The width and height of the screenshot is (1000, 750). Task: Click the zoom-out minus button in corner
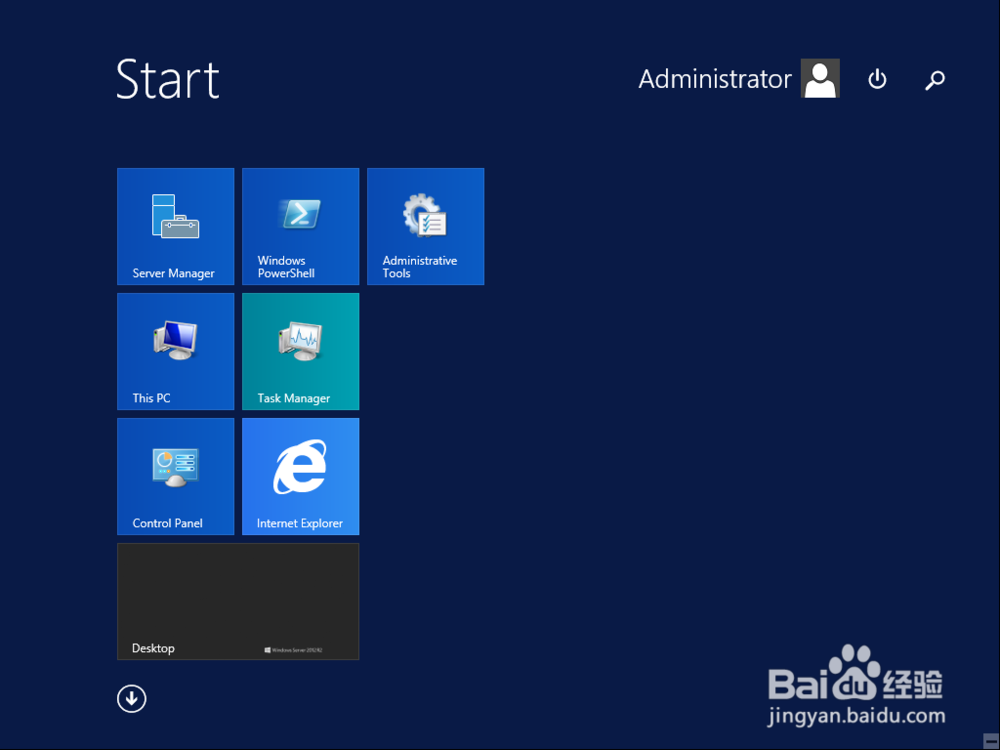click(x=990, y=740)
